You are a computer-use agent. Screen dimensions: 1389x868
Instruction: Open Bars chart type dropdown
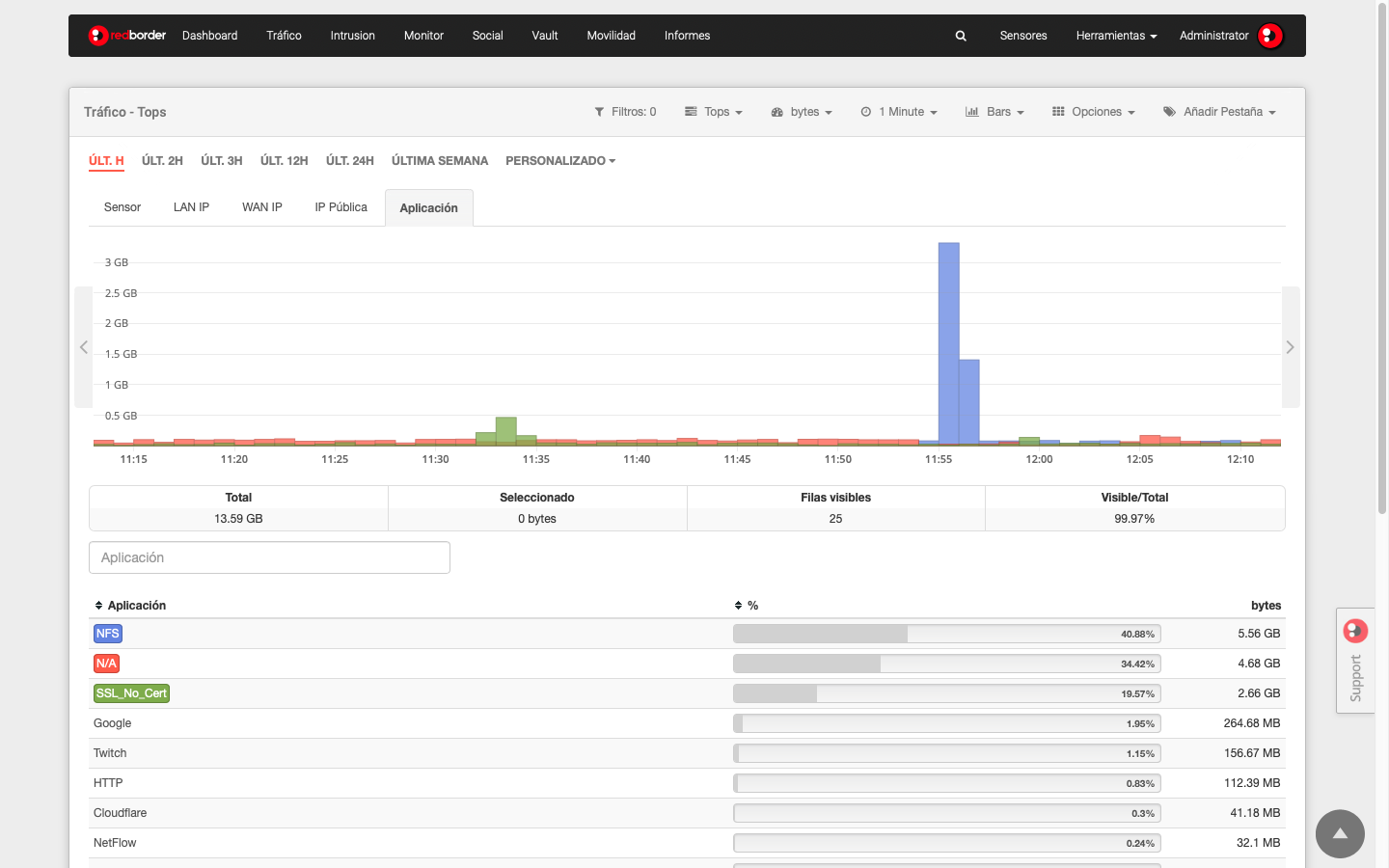tap(994, 112)
